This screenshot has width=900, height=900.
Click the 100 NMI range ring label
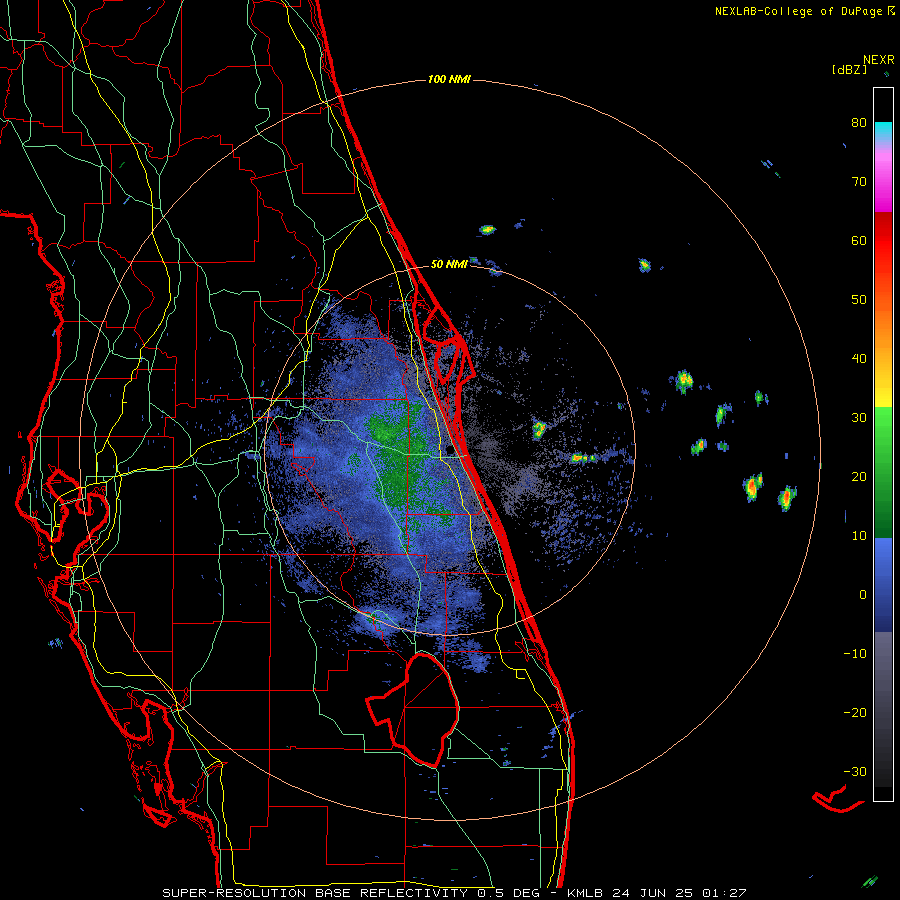click(449, 79)
